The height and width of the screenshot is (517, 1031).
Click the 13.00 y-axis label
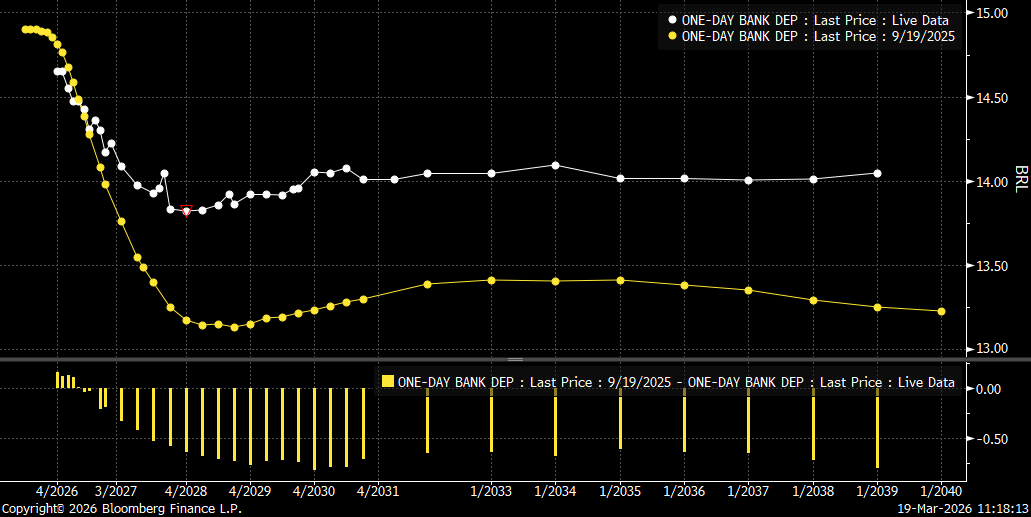click(992, 349)
